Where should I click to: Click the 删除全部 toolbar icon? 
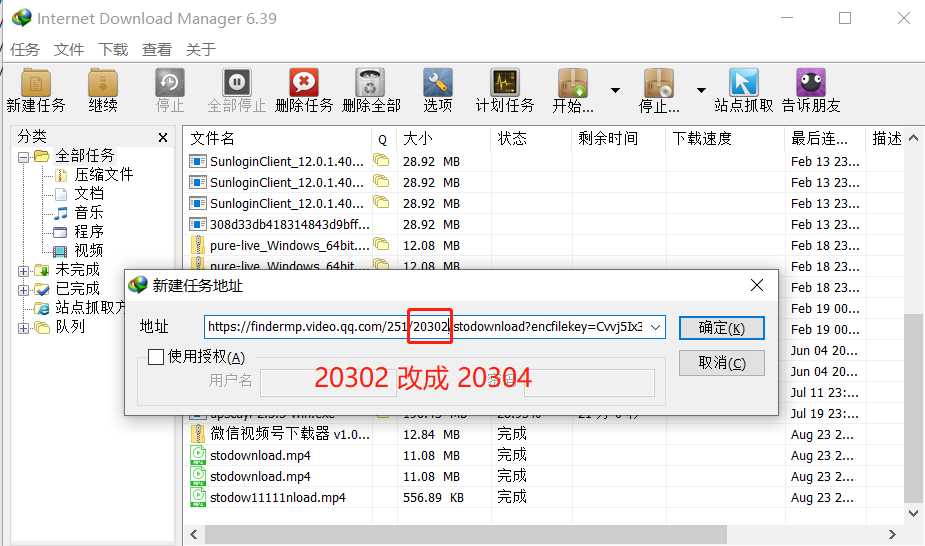point(371,90)
